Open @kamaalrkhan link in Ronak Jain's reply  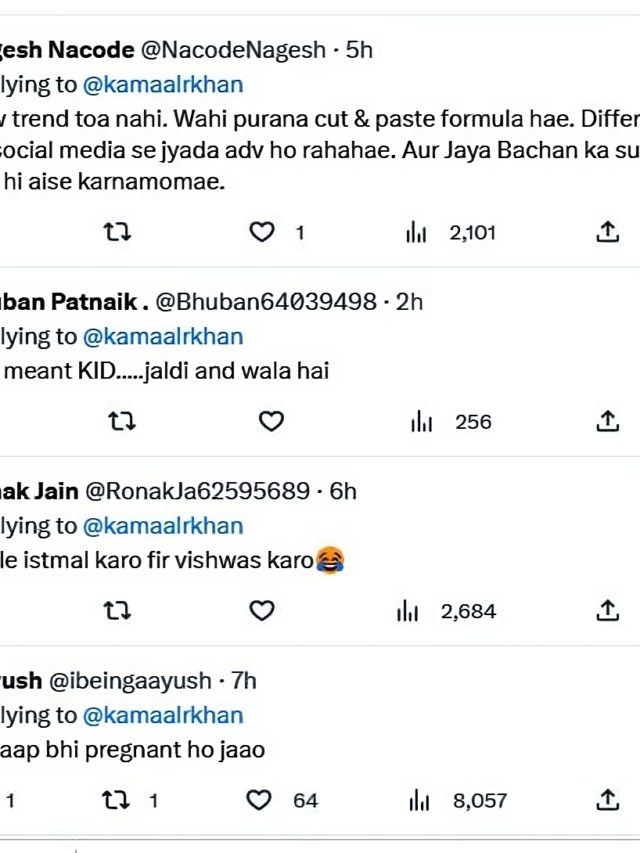pos(163,526)
